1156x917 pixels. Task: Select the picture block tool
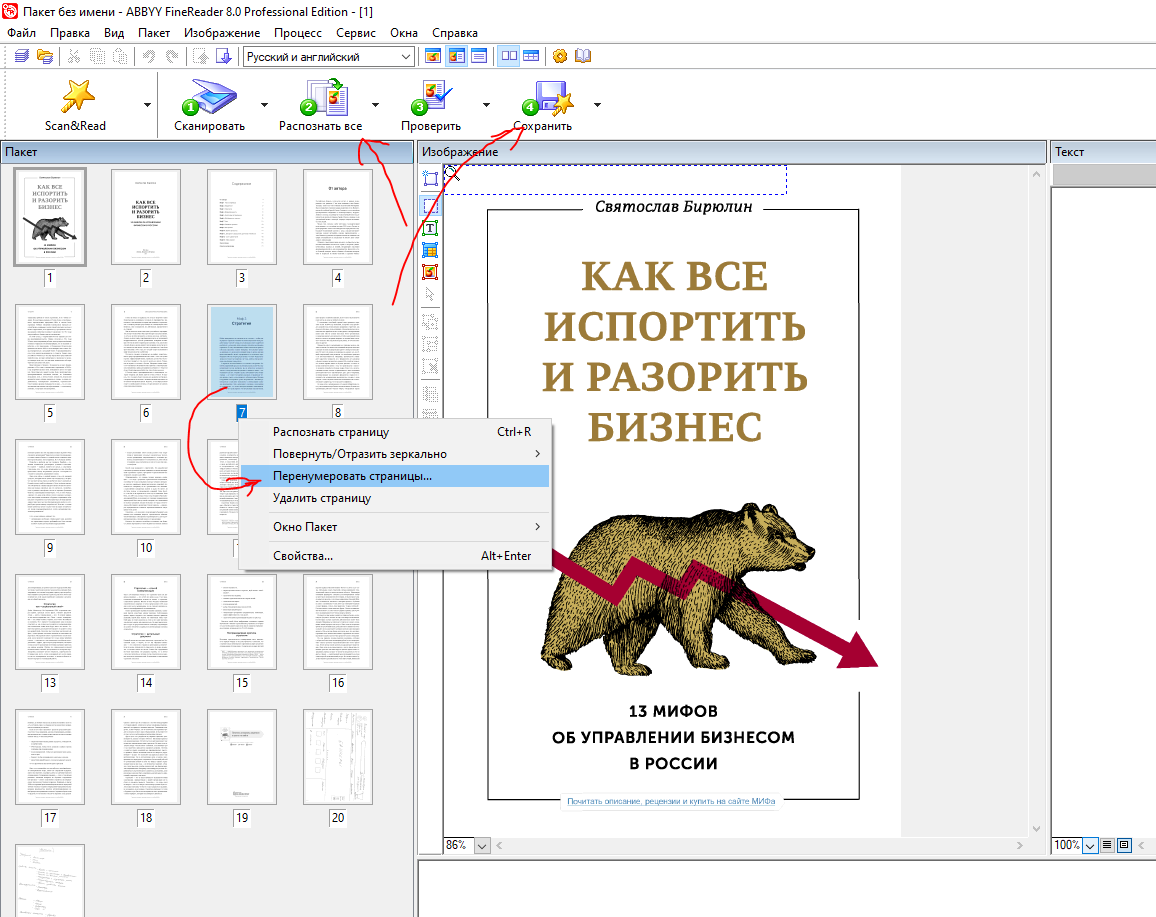coord(430,272)
